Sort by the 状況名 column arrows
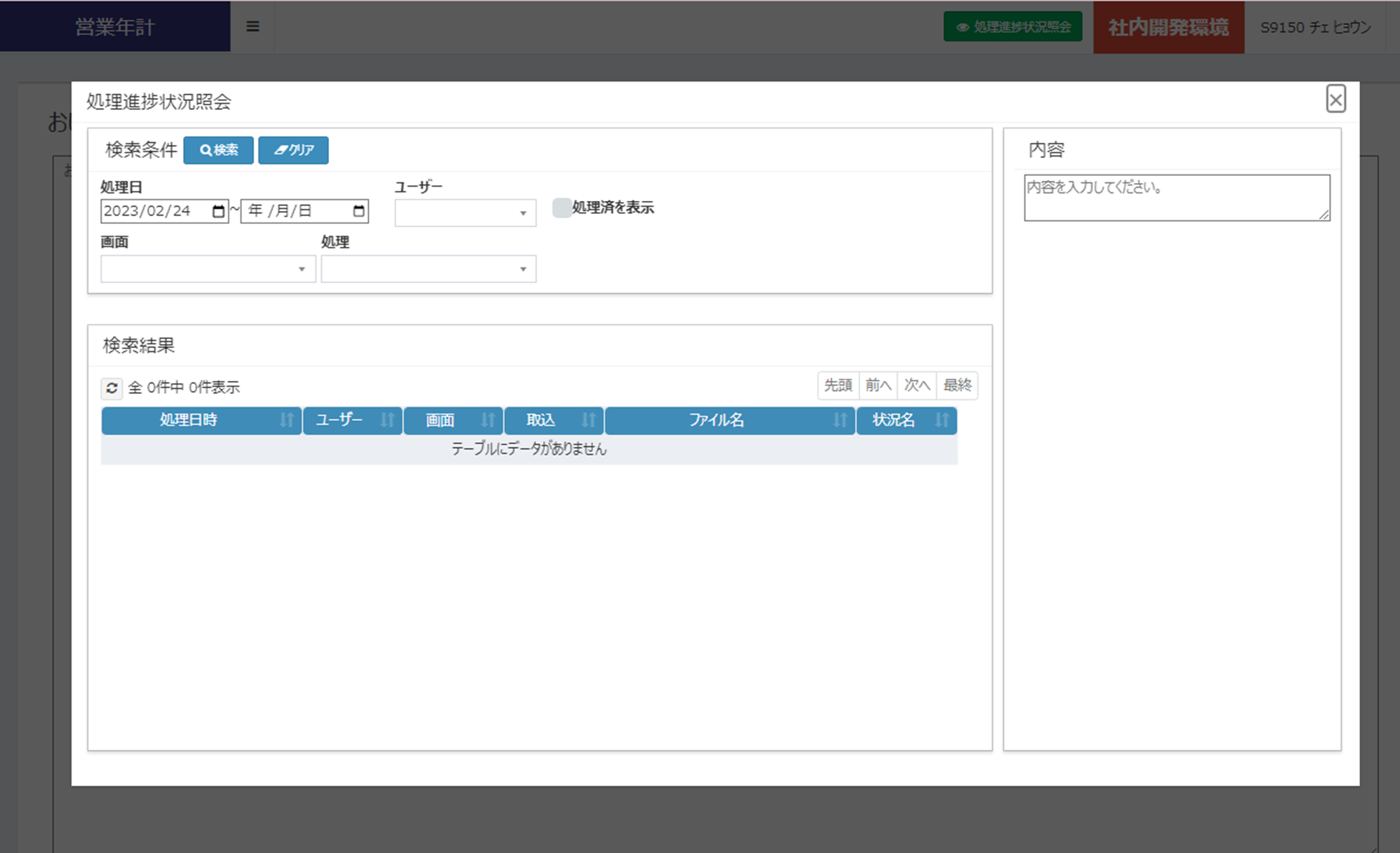This screenshot has height=853, width=1400. [x=941, y=420]
